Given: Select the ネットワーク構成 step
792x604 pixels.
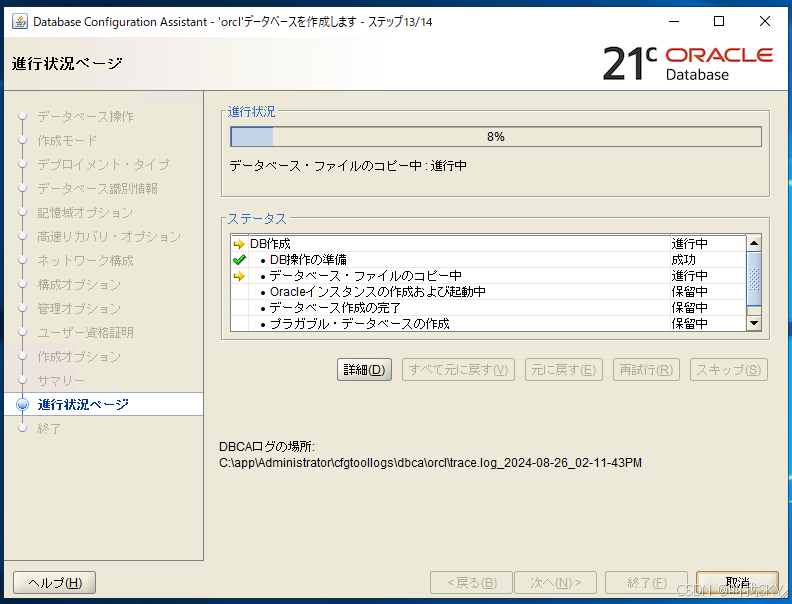Looking at the screenshot, I should pyautogui.click(x=85, y=260).
